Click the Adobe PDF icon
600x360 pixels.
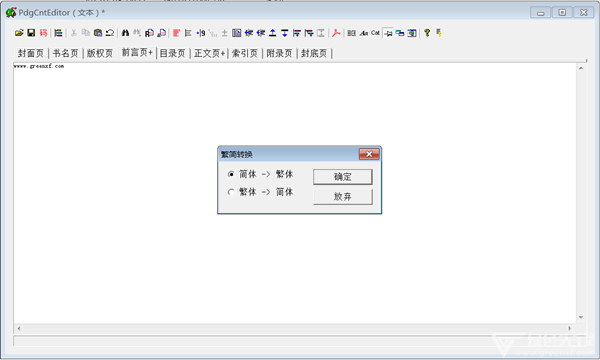[336, 33]
